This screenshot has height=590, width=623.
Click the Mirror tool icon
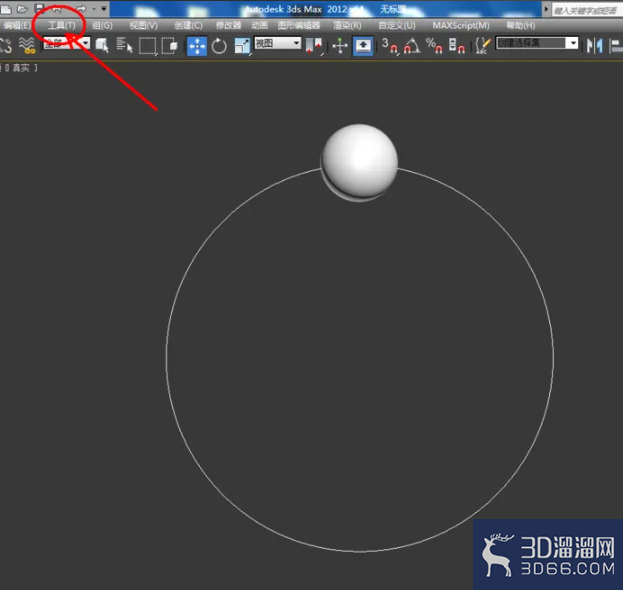point(594,46)
